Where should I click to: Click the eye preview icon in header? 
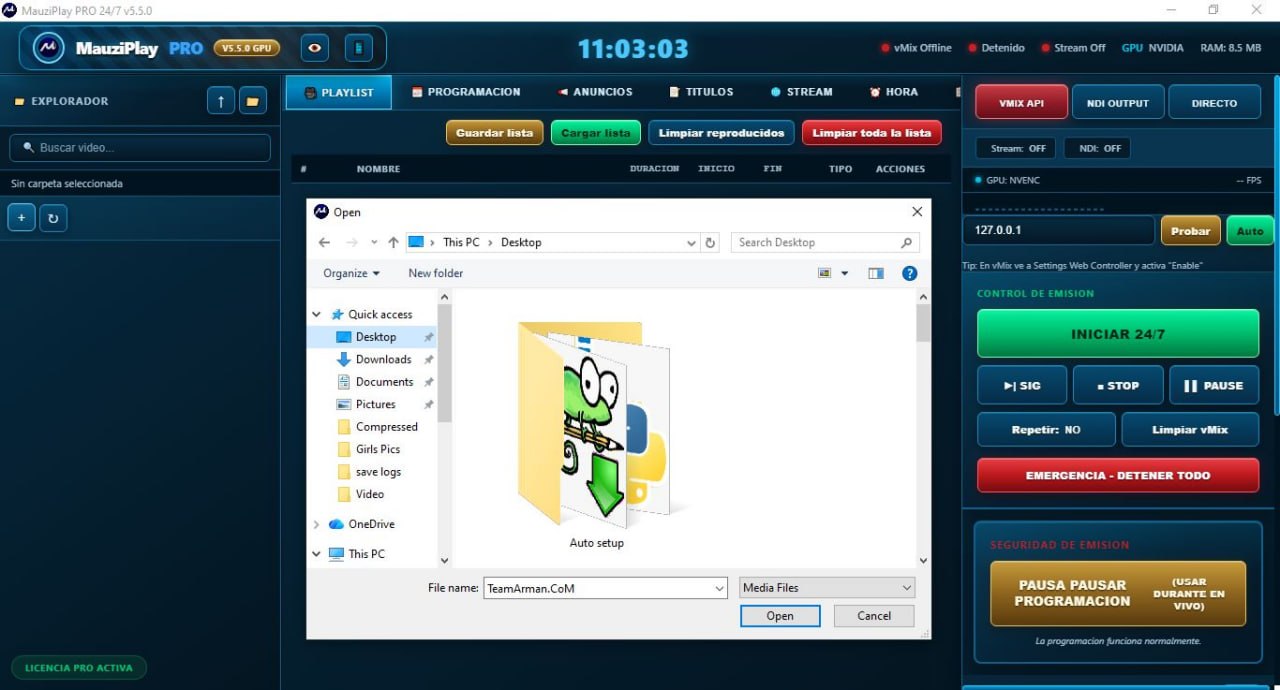pos(316,48)
